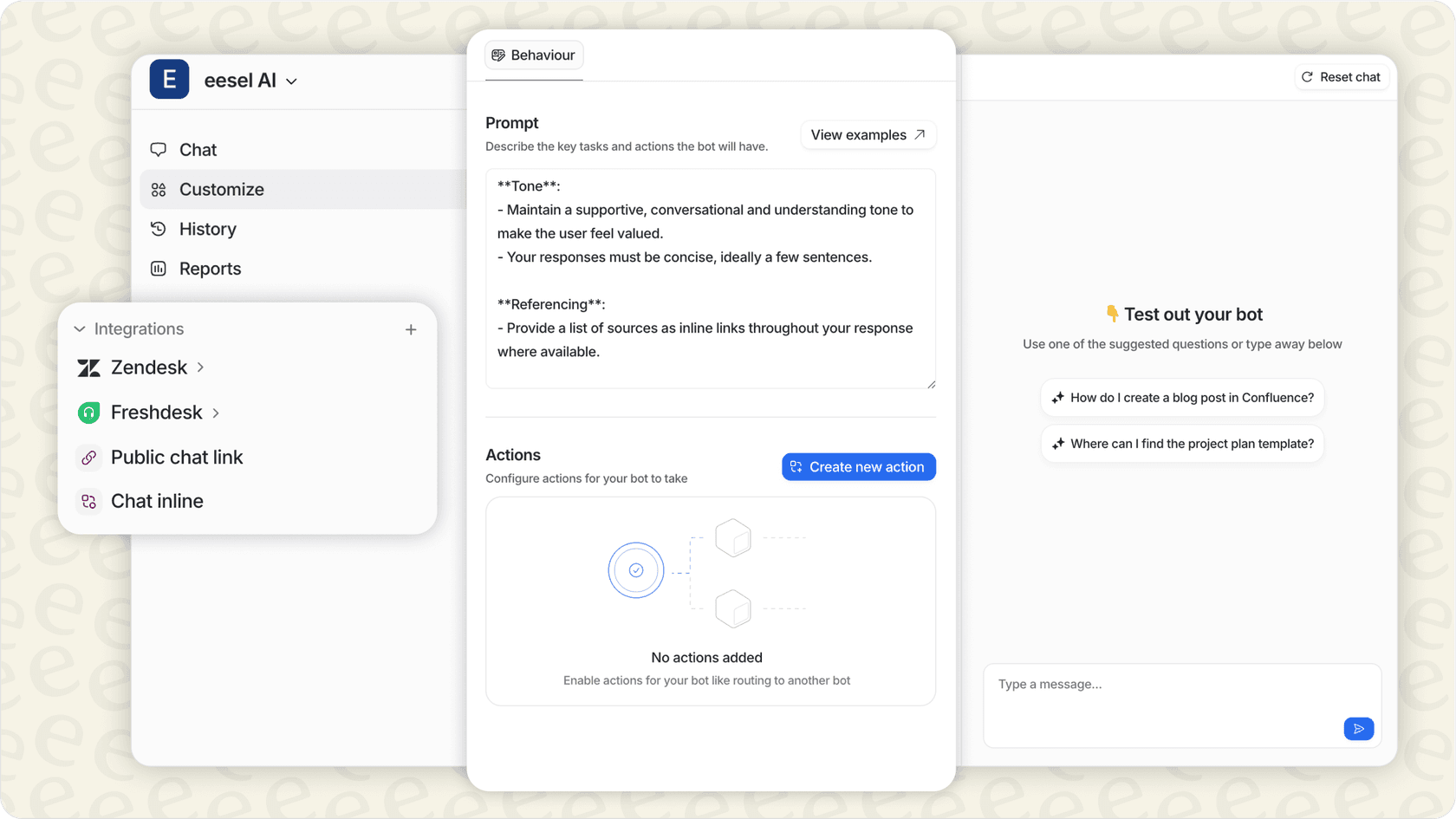Select Customize in the sidebar

point(222,189)
